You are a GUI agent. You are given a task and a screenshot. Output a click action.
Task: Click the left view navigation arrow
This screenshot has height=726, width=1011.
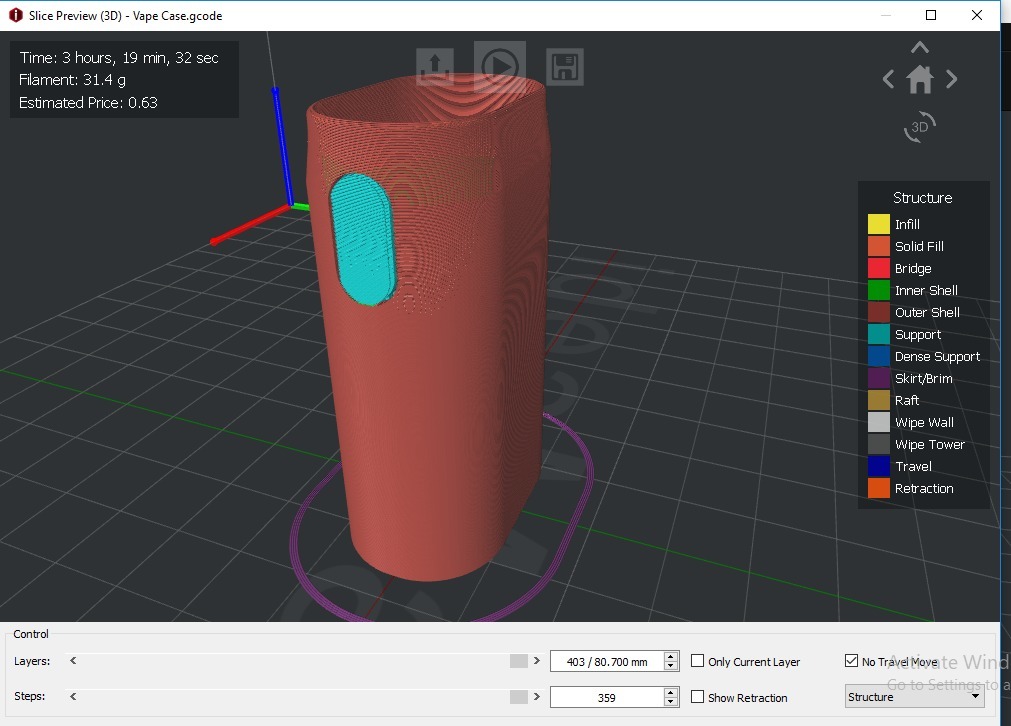pos(888,79)
